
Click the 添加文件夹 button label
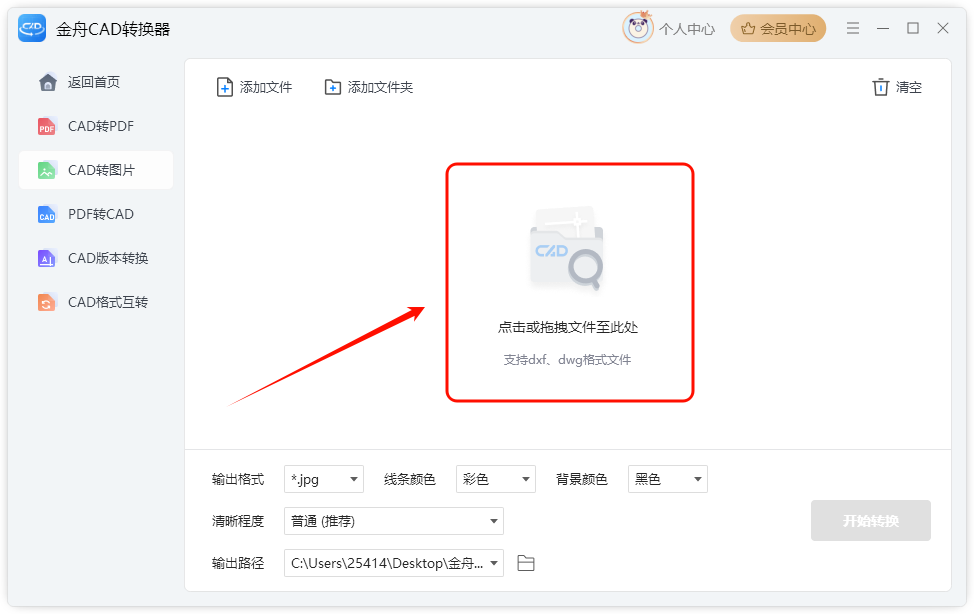pyautogui.click(x=380, y=87)
